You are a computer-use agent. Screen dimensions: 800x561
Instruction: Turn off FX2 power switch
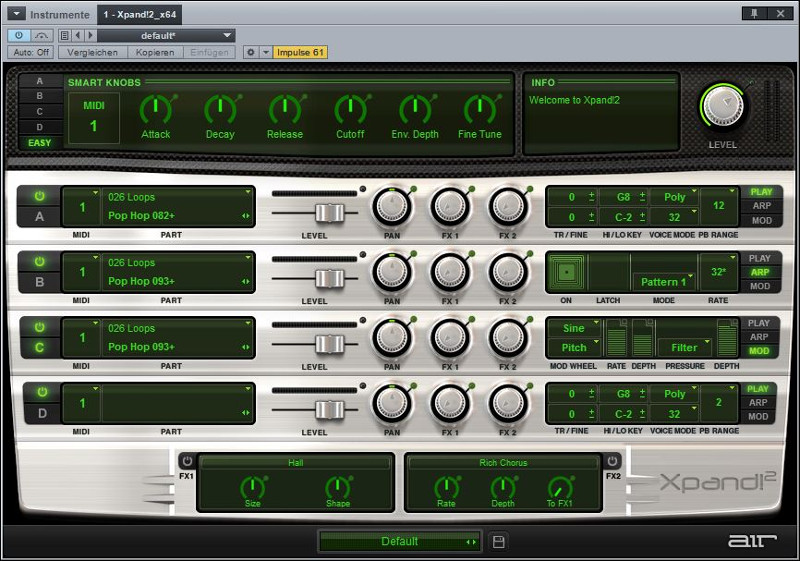tap(612, 461)
